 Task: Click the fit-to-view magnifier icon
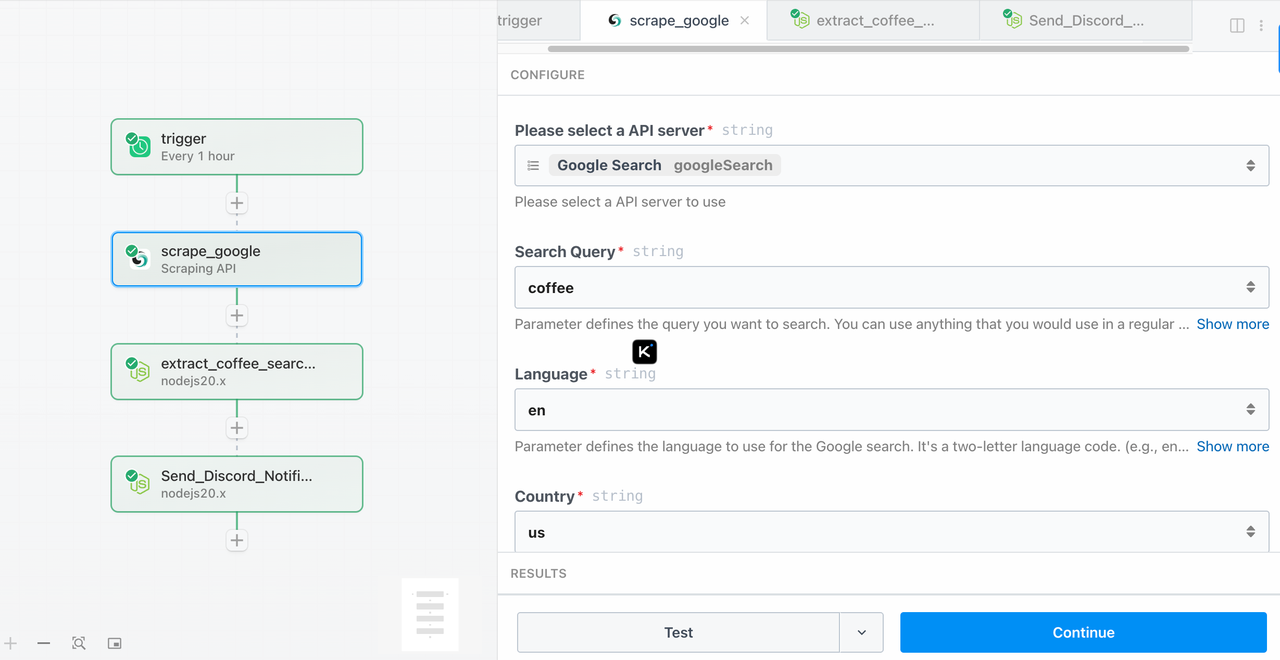[79, 643]
